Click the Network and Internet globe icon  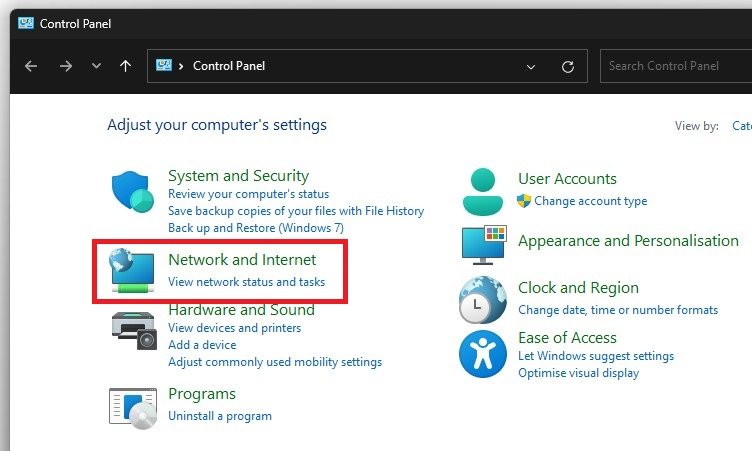pyautogui.click(x=132, y=271)
